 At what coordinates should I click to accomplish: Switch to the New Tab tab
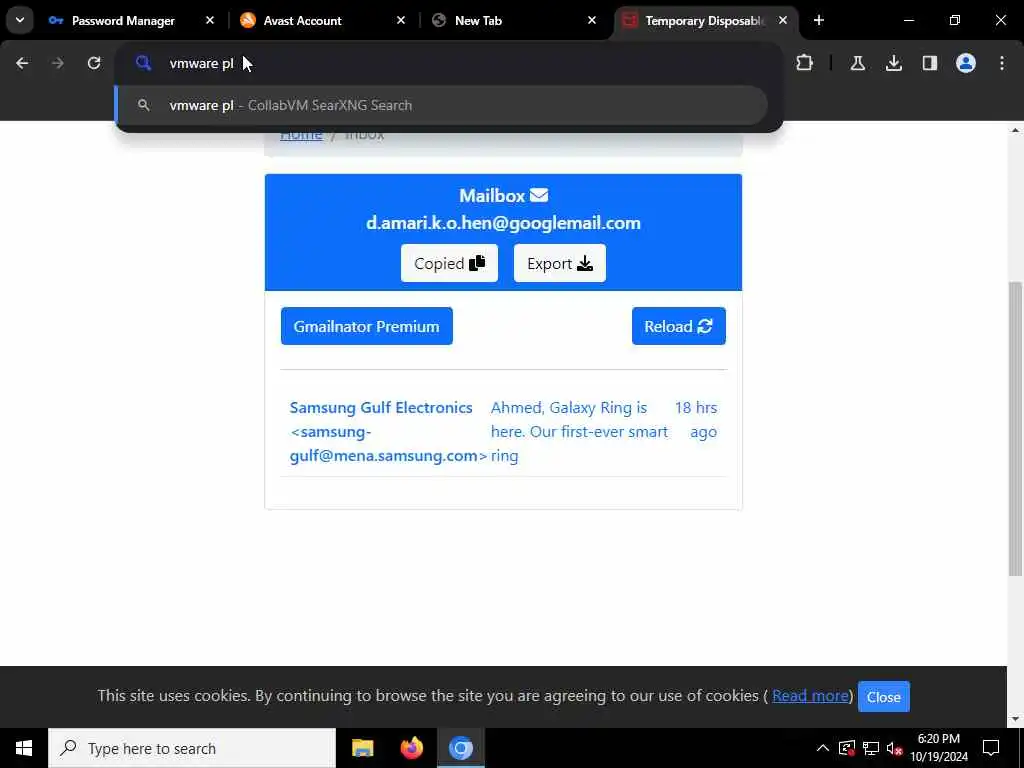[478, 21]
